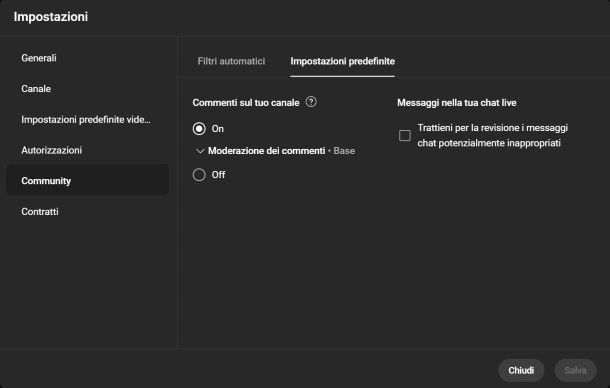Click the Impostazioni dialog title
This screenshot has width=610, height=388.
tap(51, 17)
